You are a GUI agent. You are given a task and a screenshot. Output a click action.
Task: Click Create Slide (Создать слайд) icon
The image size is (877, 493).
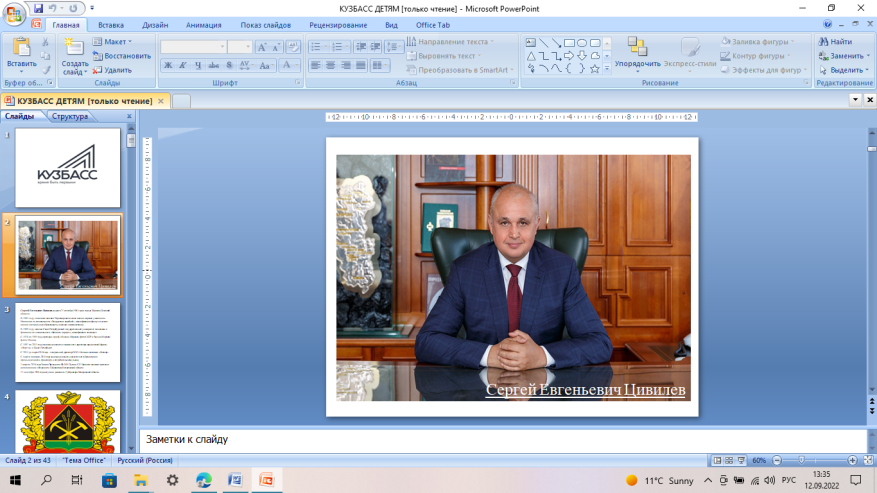point(73,47)
